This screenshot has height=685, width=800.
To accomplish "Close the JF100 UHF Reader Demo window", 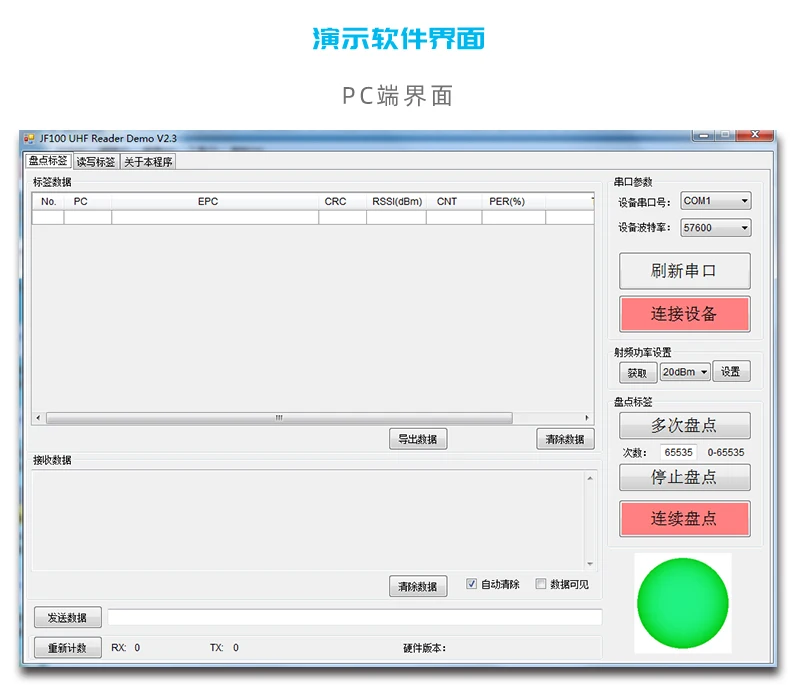I will pyautogui.click(x=756, y=135).
